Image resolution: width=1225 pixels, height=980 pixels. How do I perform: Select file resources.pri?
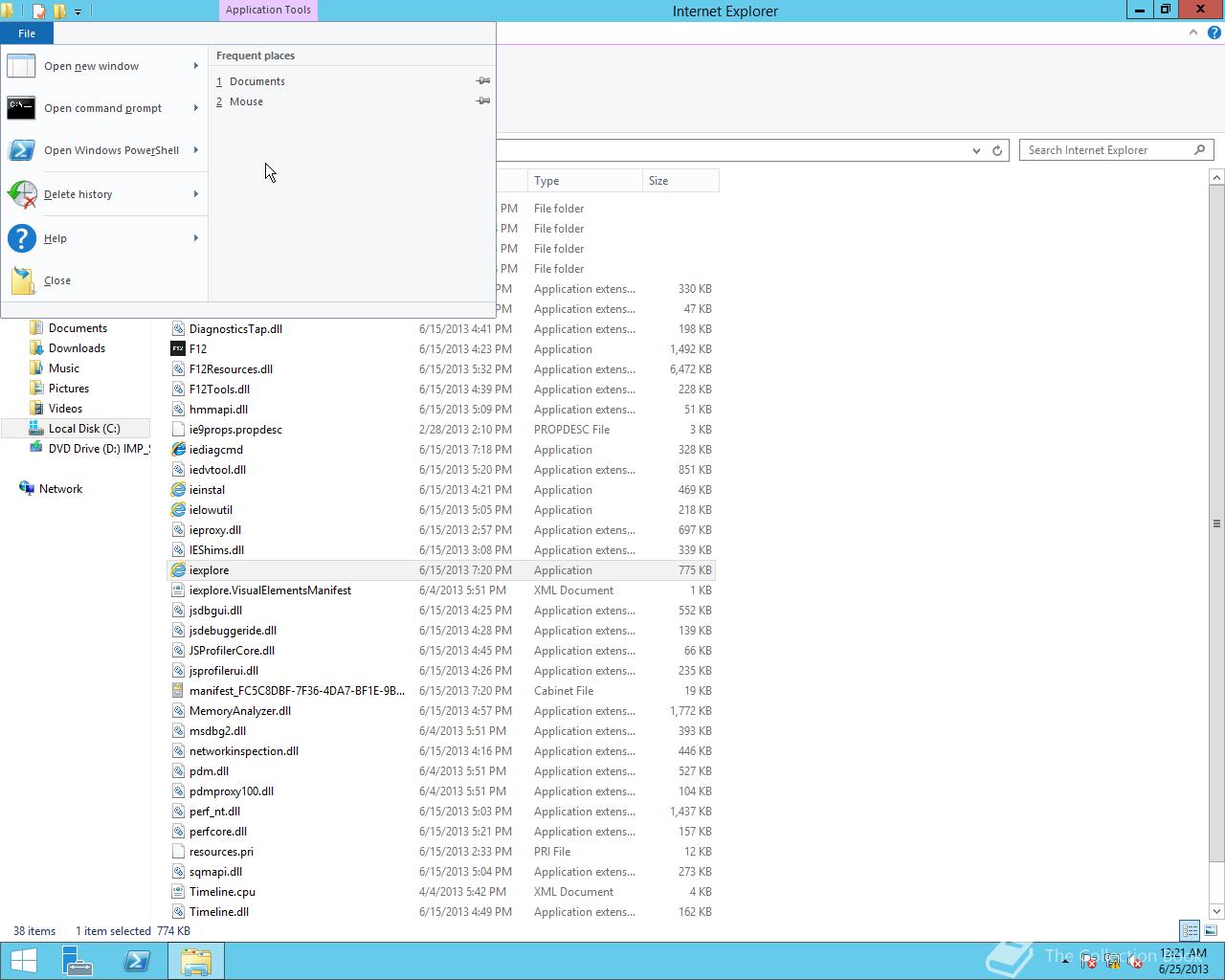[x=221, y=852]
